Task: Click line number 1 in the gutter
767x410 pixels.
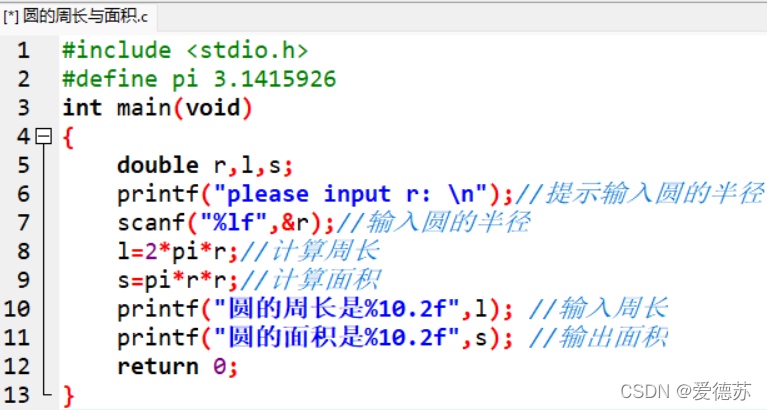Action: [23, 50]
